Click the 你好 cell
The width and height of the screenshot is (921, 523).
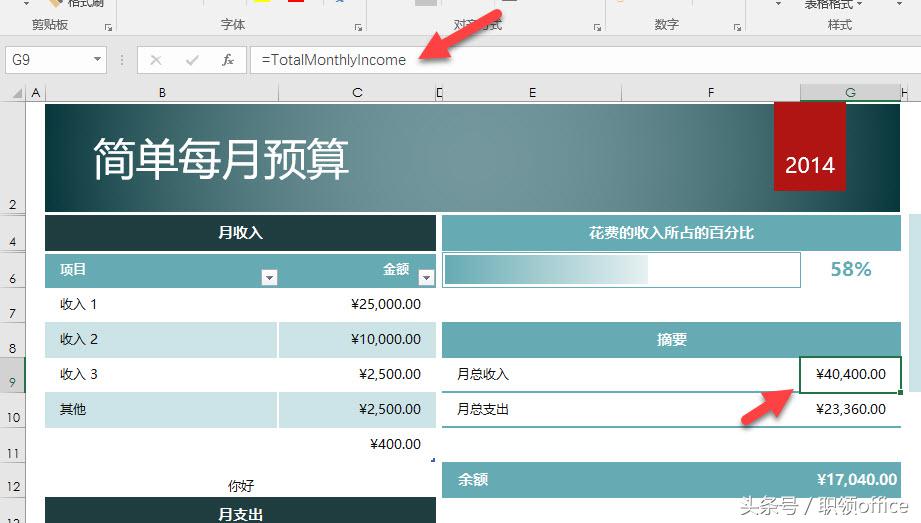(x=240, y=485)
